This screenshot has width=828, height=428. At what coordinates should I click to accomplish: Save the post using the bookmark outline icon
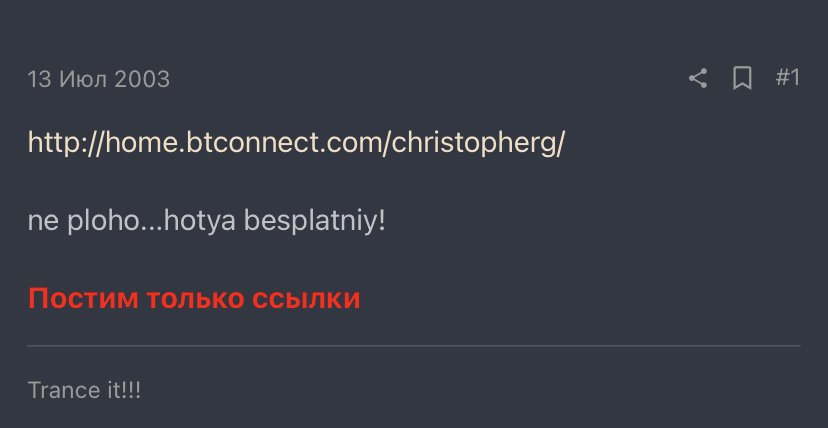742,79
